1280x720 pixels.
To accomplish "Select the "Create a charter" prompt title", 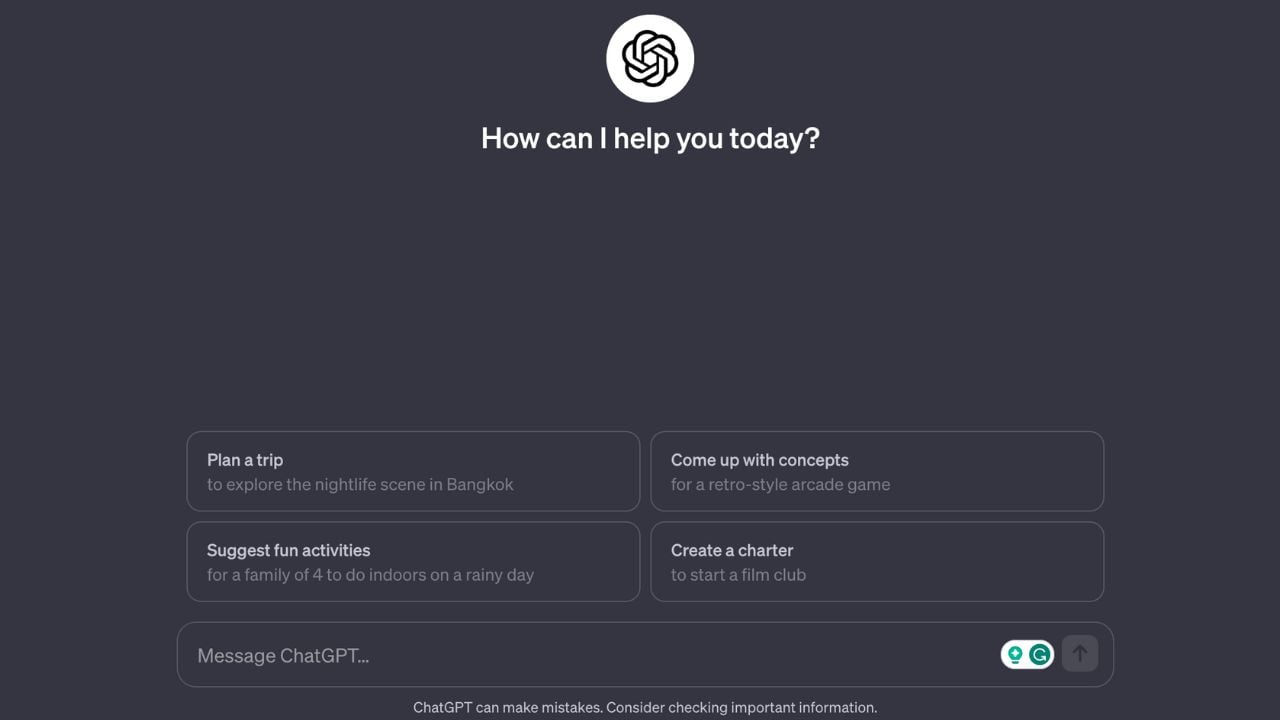I will point(732,550).
